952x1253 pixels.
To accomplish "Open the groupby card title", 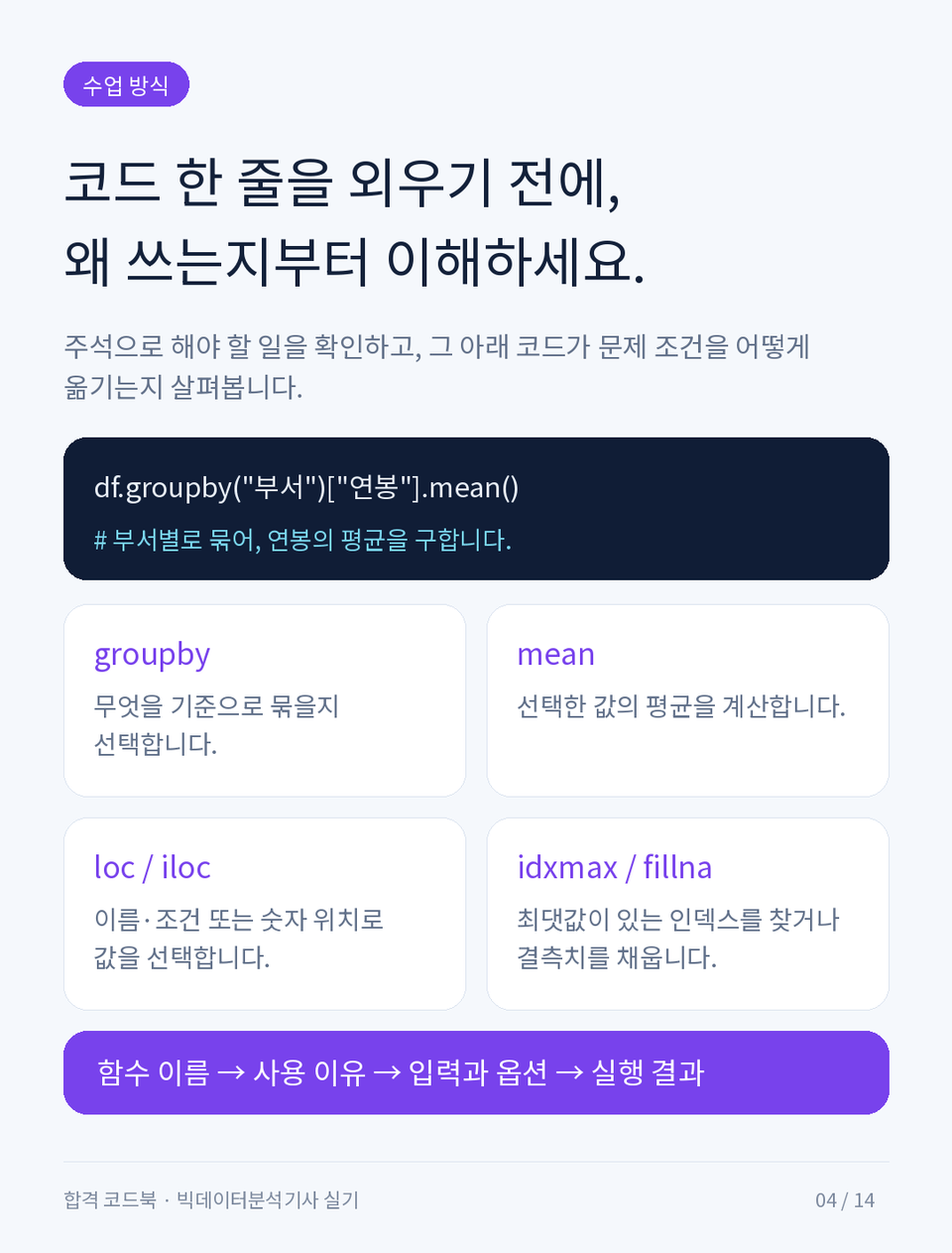I will coord(152,655).
